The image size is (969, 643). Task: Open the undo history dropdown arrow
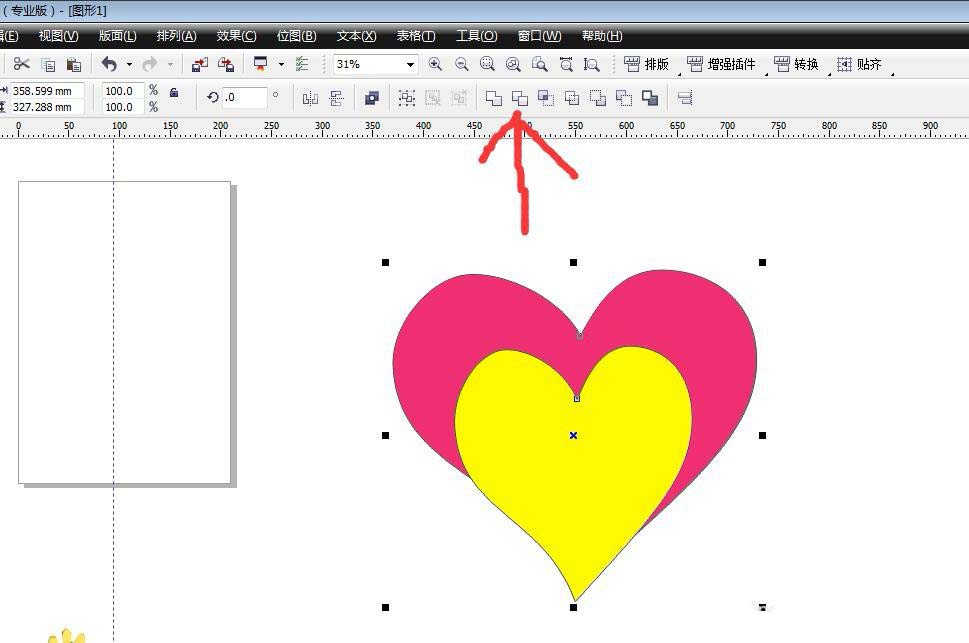point(129,64)
